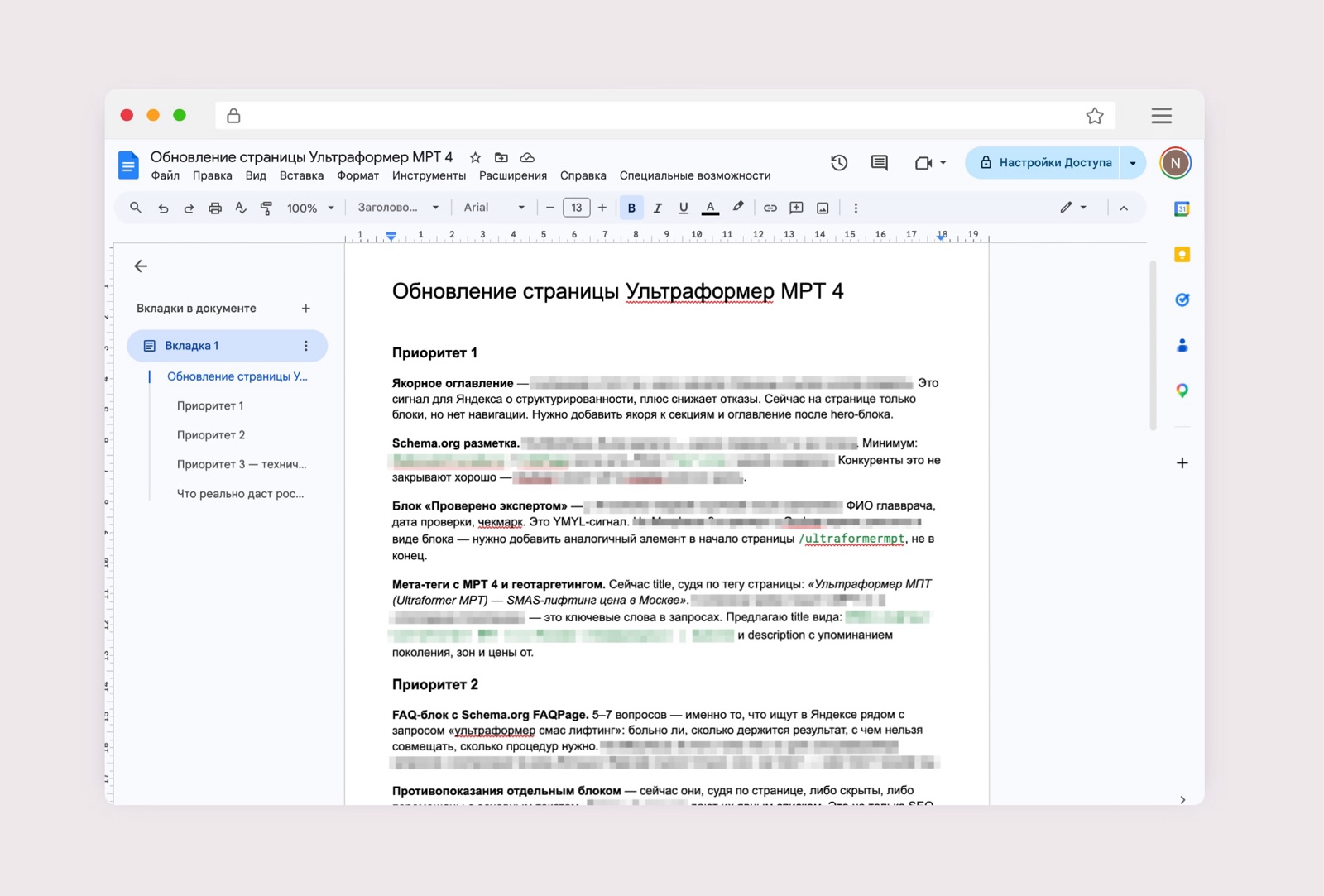Open the text color picker
The width and height of the screenshot is (1324, 896).
click(710, 208)
